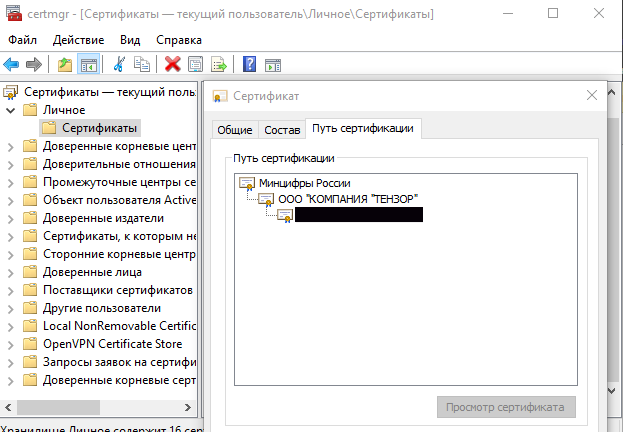This screenshot has height=432, width=623.
Task: Collapse the Личное tree node
Action: coord(11,110)
